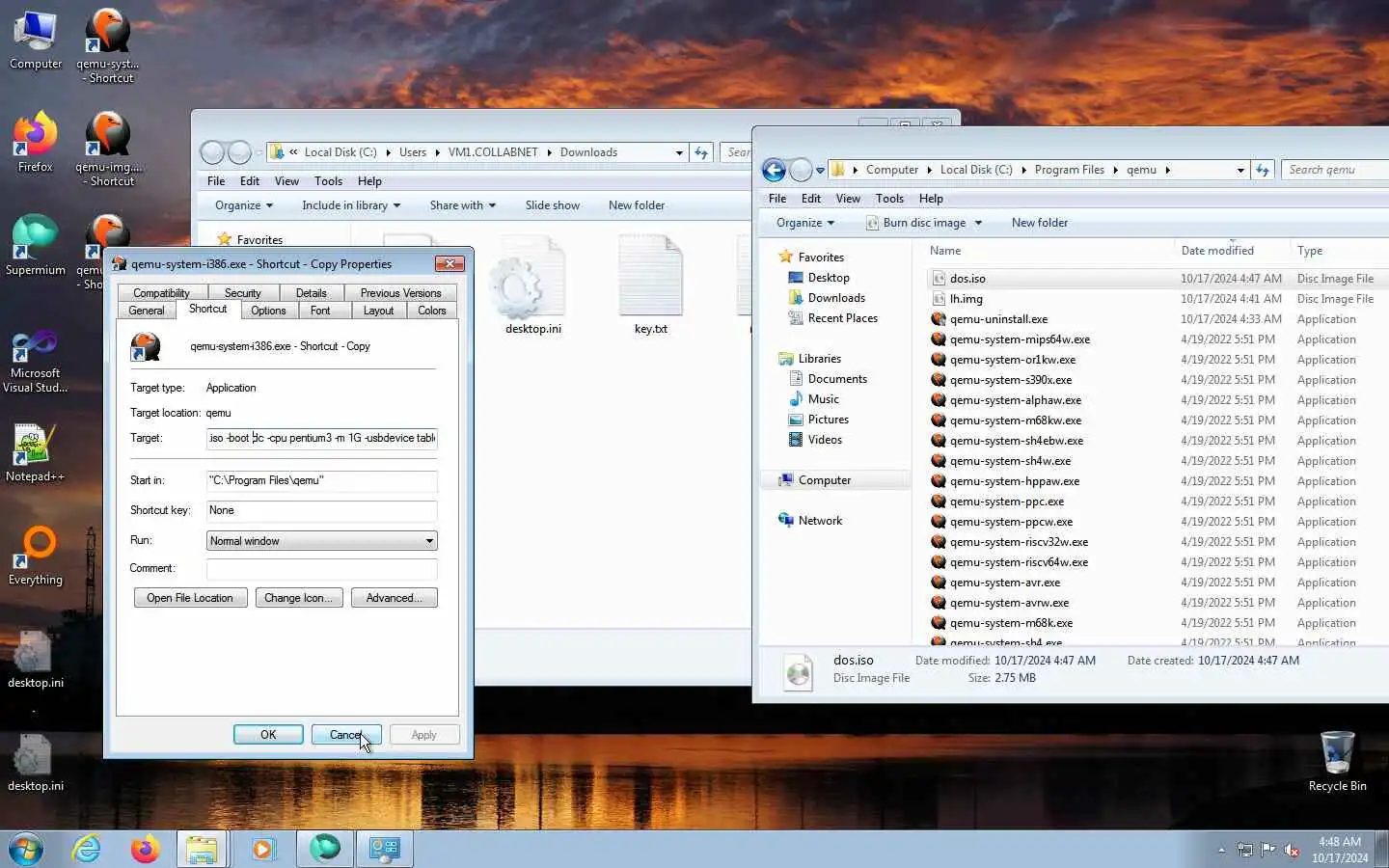Open the Run mode dropdown in Properties
Screen dimensions: 1389x868
click(321, 541)
